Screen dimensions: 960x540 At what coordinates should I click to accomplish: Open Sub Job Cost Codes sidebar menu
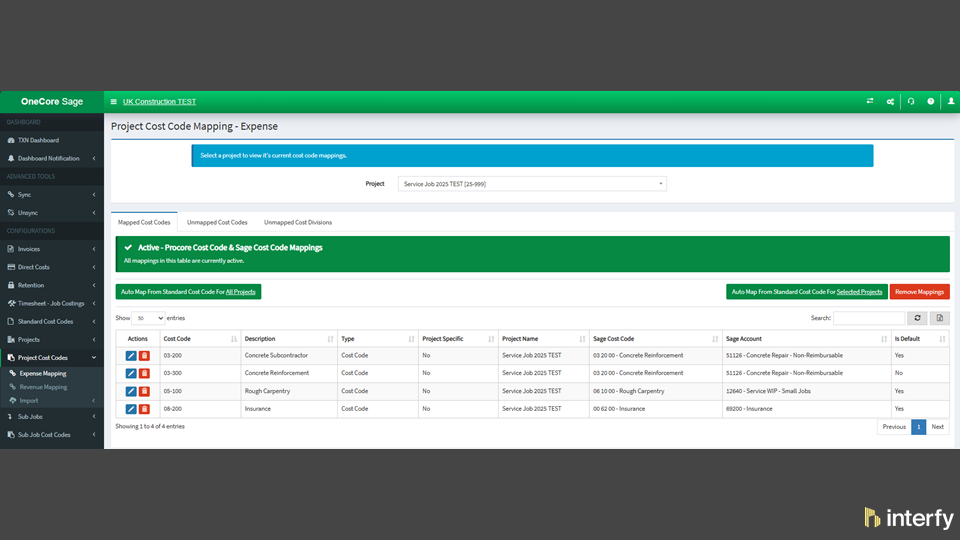point(52,435)
